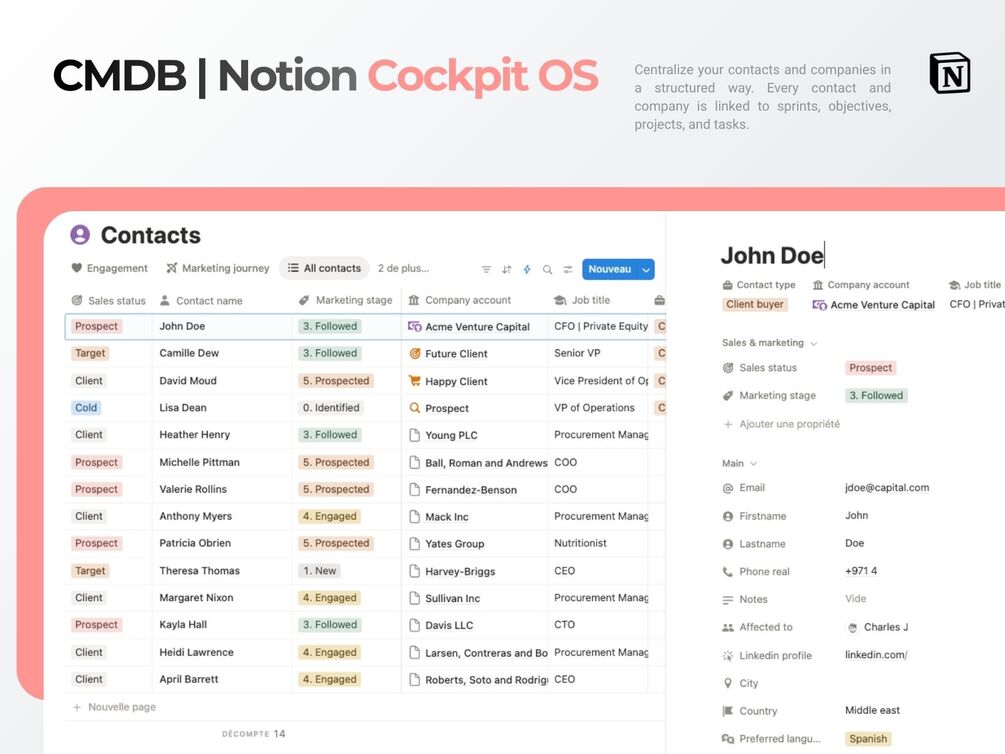This screenshot has width=1005, height=754.
Task: Click Charles J avatar in Affected to
Action: 852,628
